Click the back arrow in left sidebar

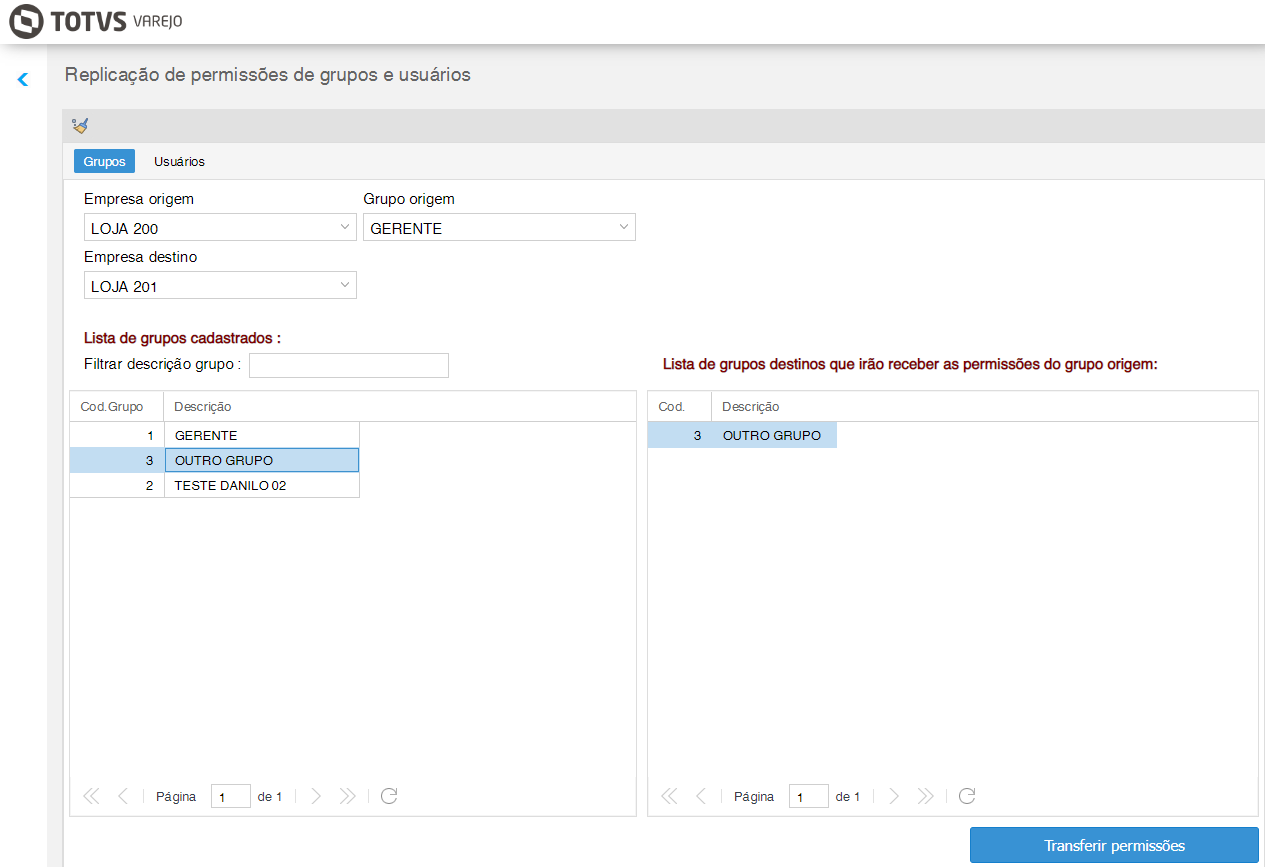coord(23,79)
